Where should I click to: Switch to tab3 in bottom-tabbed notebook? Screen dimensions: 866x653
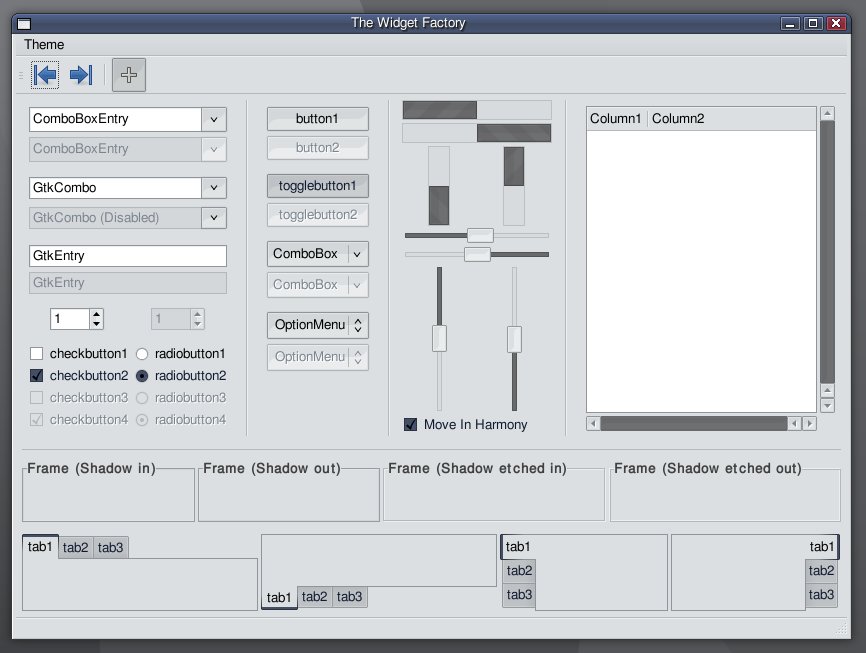click(x=350, y=597)
